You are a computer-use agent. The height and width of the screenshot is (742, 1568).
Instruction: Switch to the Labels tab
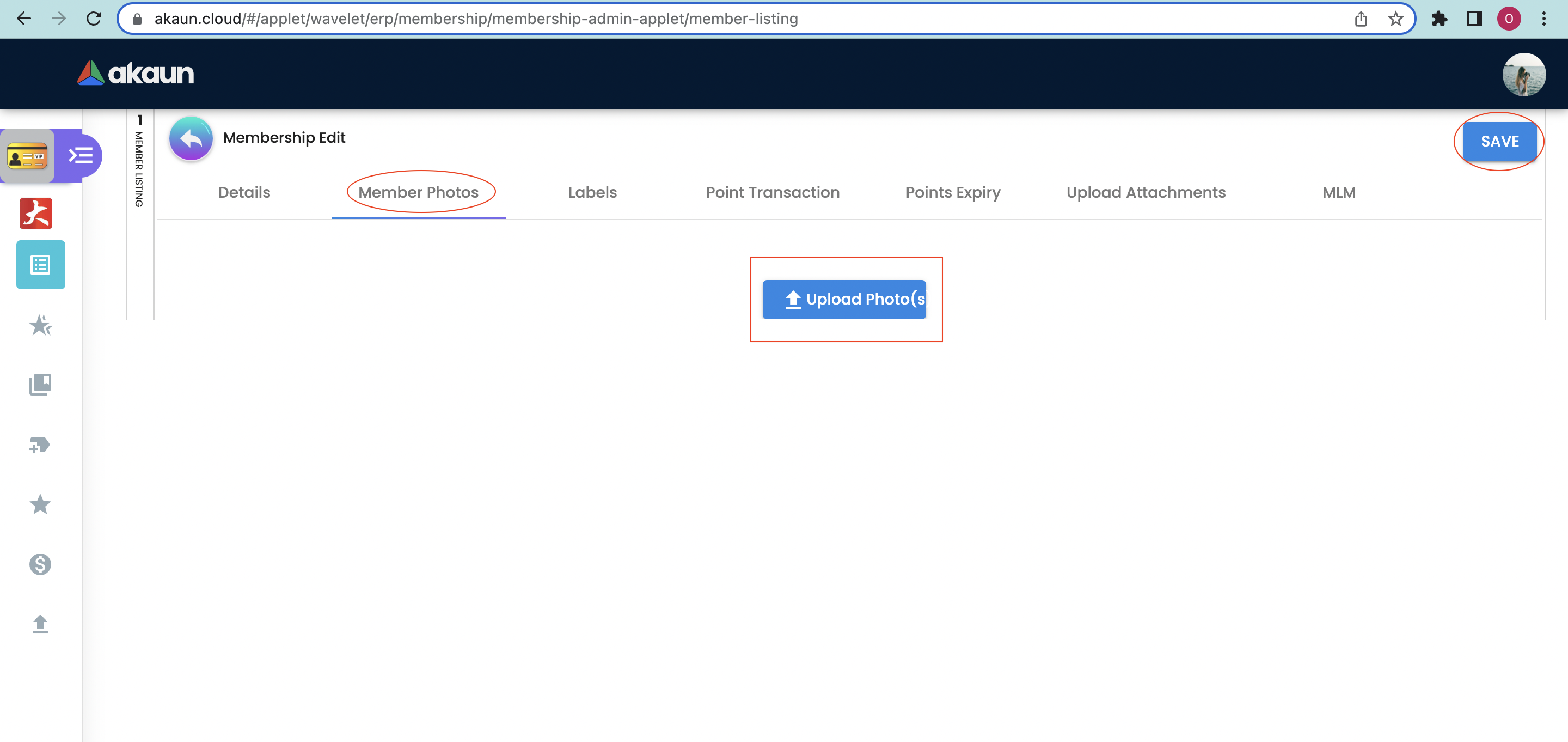coord(592,192)
